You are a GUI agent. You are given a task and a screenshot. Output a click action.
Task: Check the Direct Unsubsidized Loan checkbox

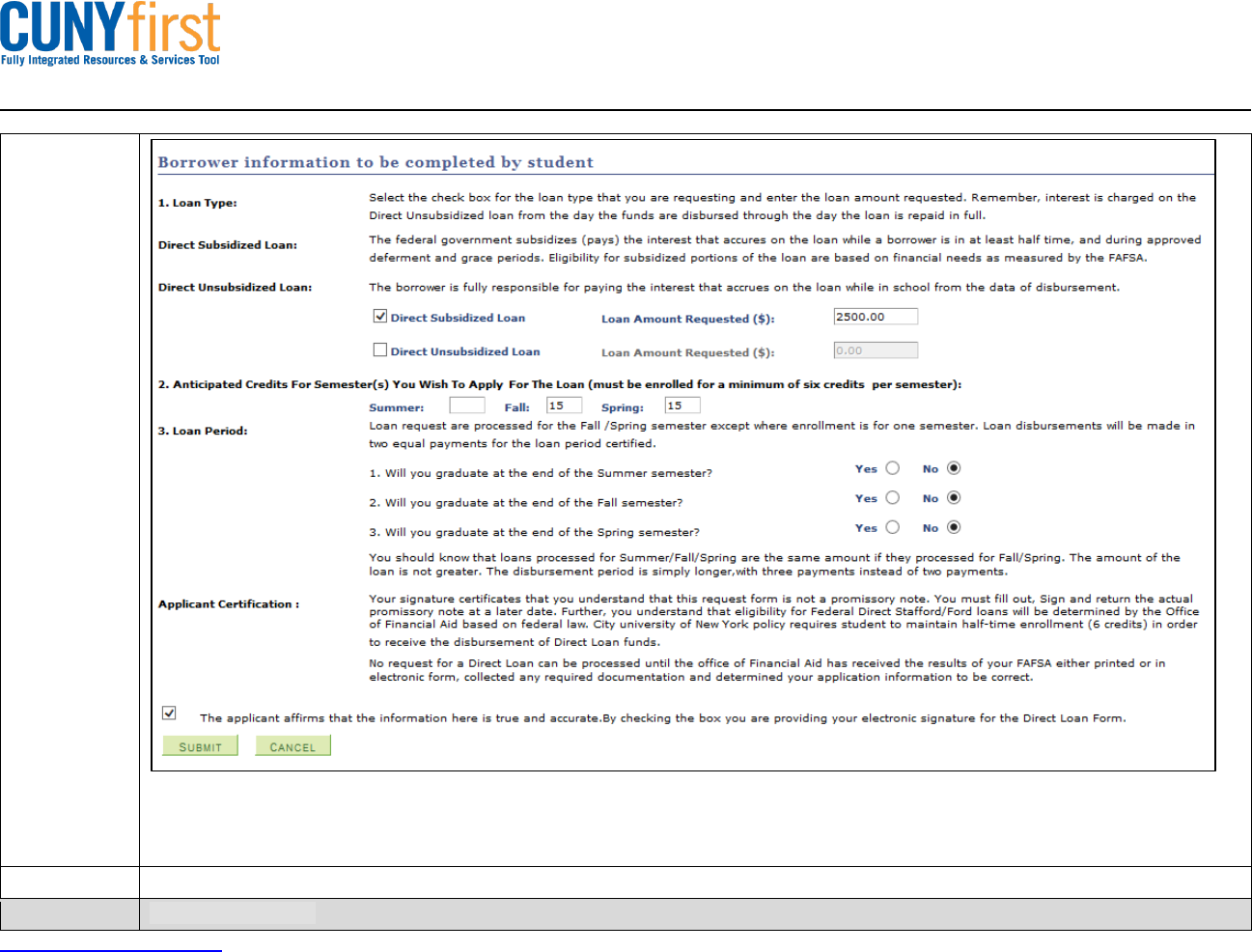coord(380,350)
